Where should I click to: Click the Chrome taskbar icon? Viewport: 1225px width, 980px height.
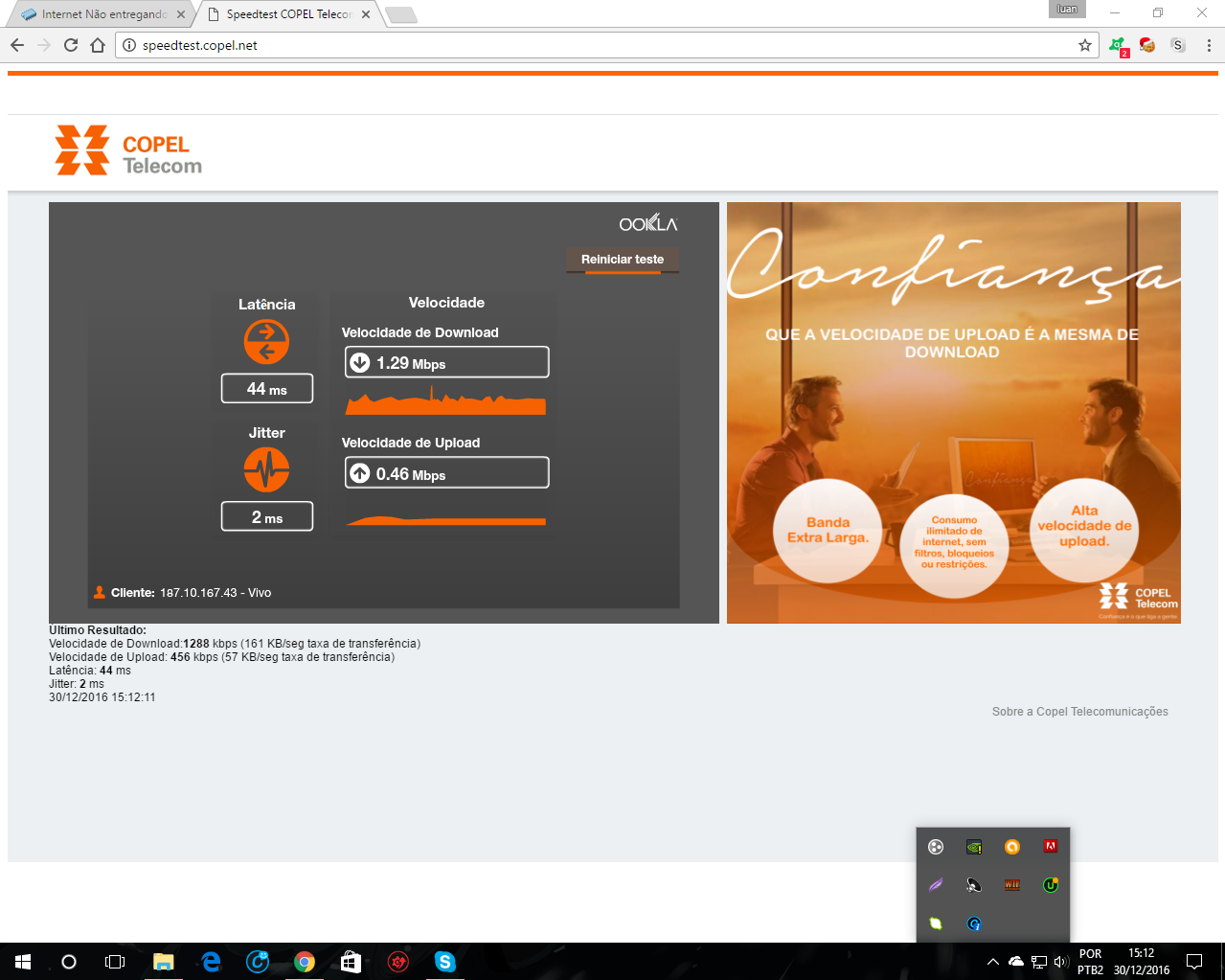(x=305, y=962)
